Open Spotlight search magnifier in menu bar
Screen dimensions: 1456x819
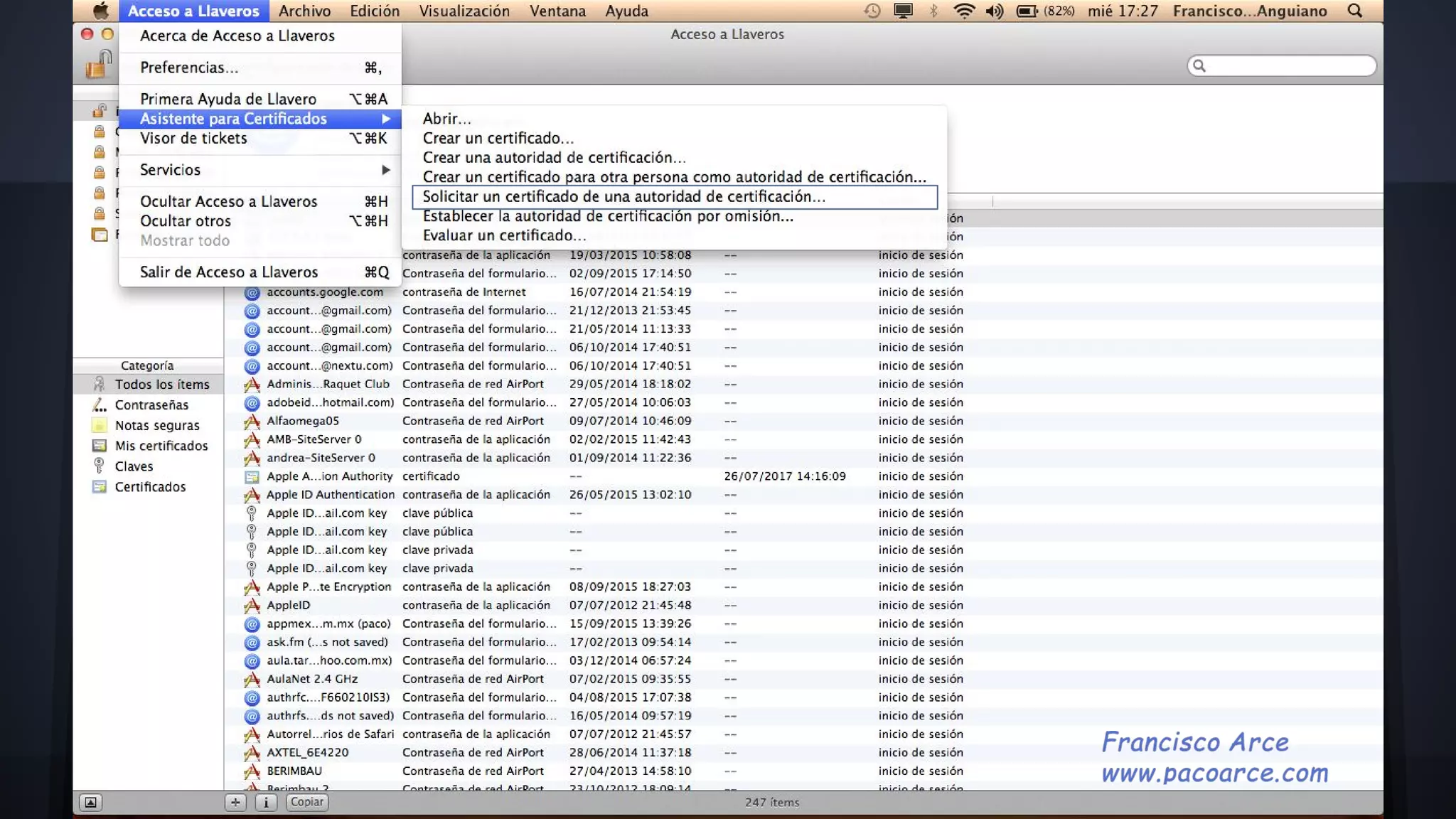coord(1355,11)
